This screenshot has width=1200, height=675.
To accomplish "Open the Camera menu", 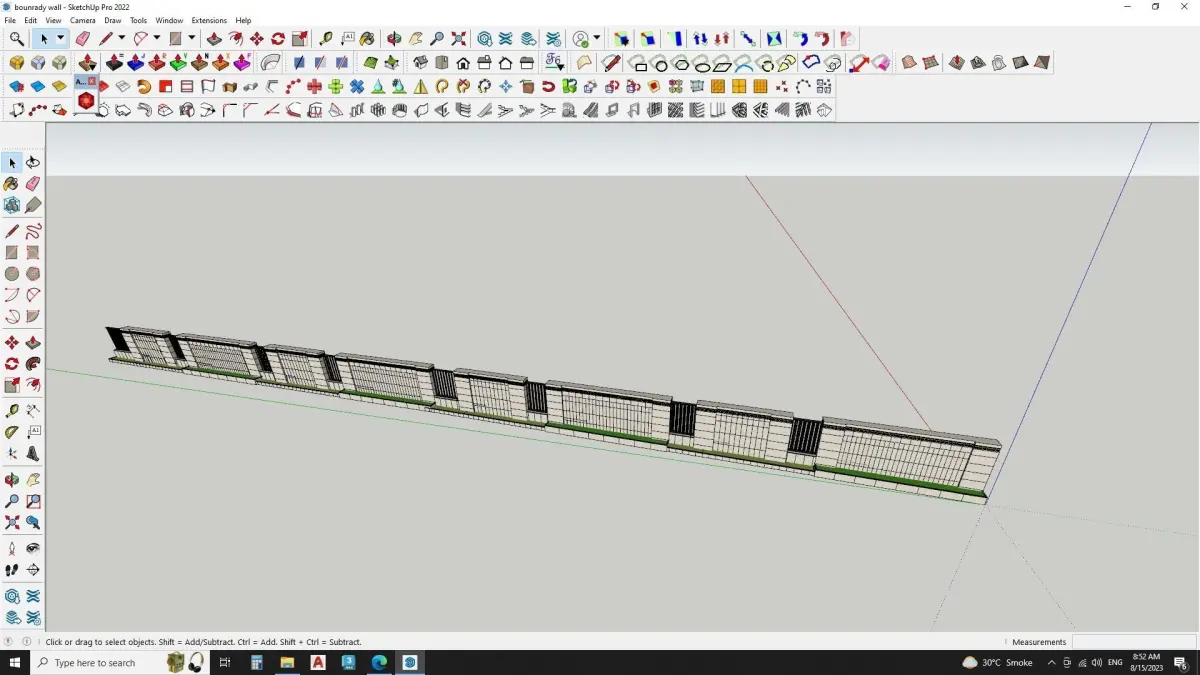I will (83, 20).
